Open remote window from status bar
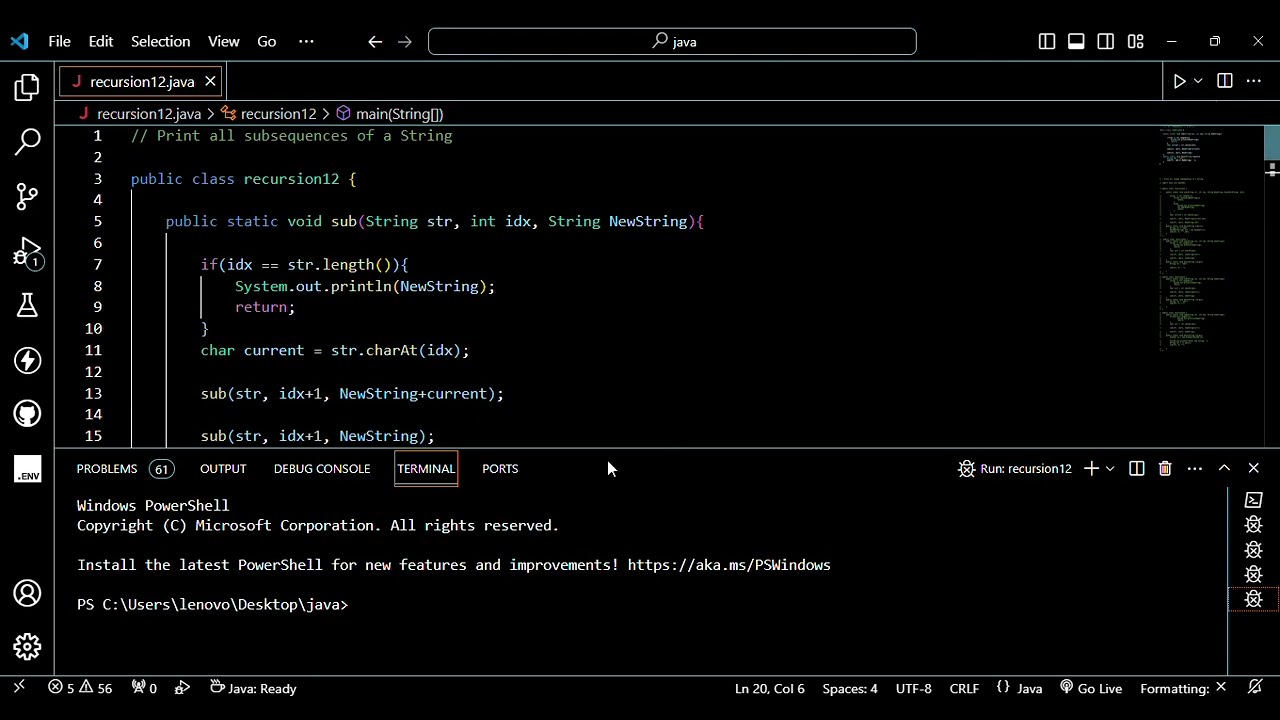This screenshot has height=720, width=1280. (19, 688)
